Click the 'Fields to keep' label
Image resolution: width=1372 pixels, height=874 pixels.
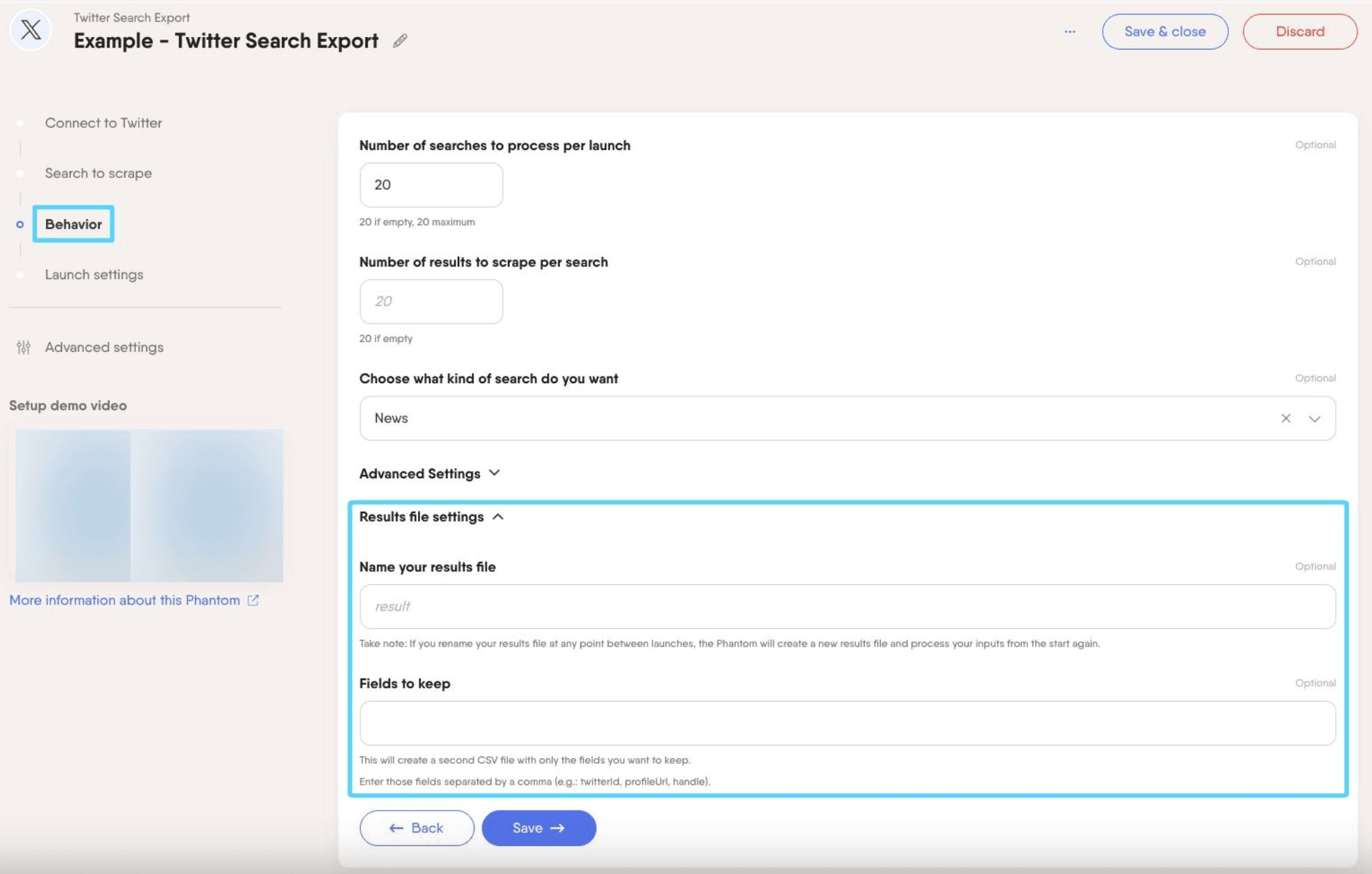405,683
